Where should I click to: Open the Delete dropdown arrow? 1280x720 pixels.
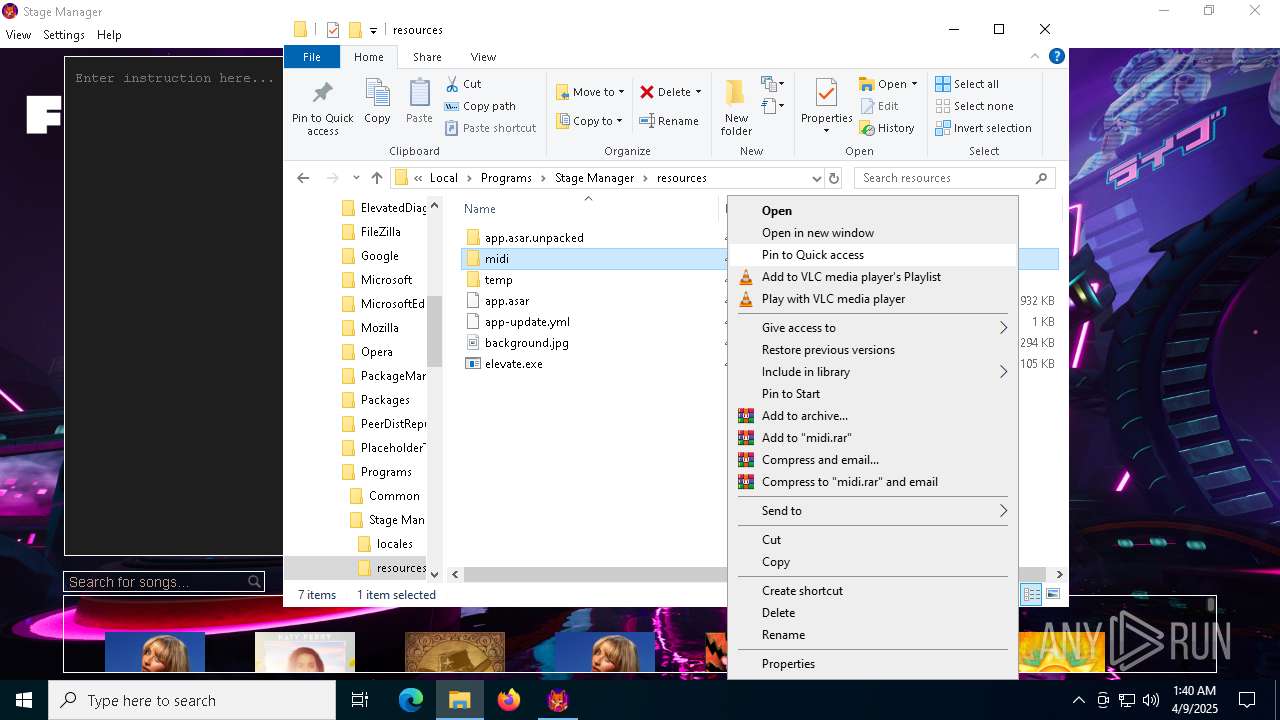tap(698, 92)
